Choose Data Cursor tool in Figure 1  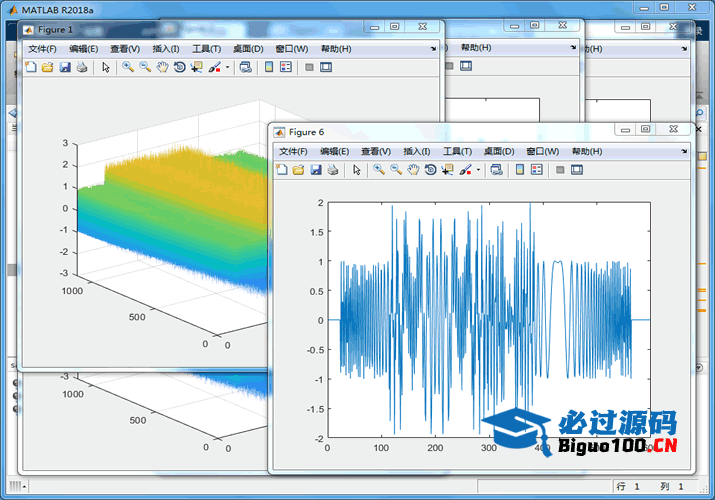click(197, 67)
